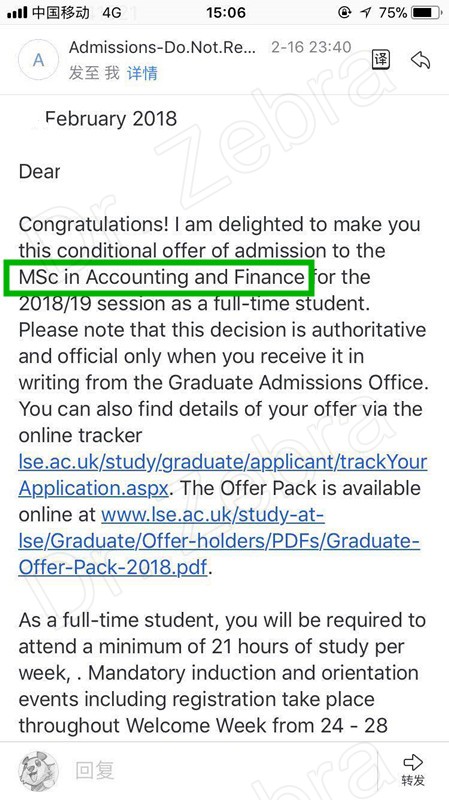
Task: Tap the signal strength bars in status bar
Action: pos(17,13)
